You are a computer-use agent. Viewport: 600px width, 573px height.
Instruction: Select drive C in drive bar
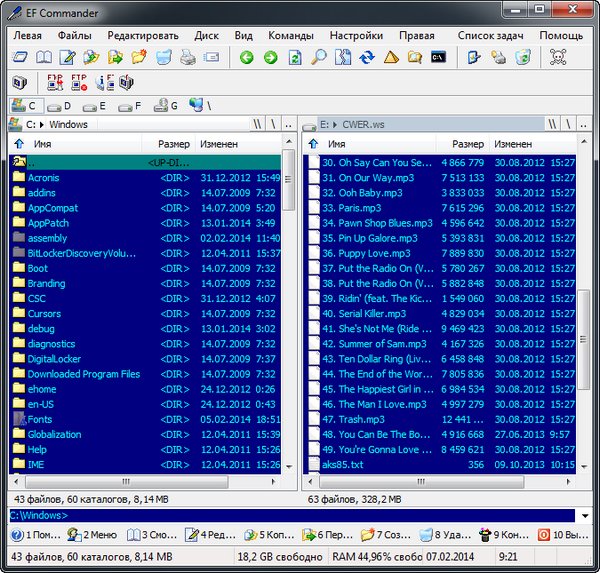[x=23, y=105]
